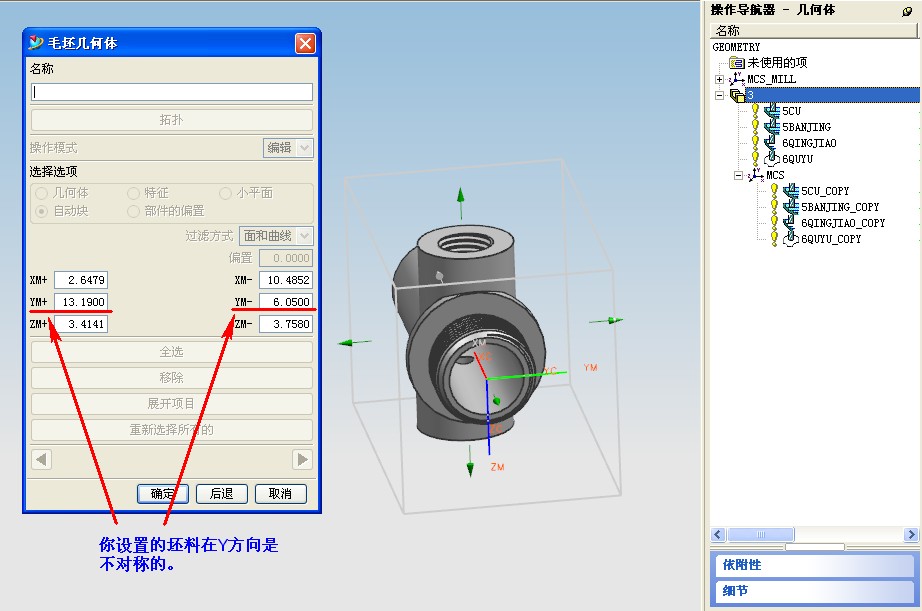
Task: Open the 依附性 panel section
Action: click(x=813, y=565)
